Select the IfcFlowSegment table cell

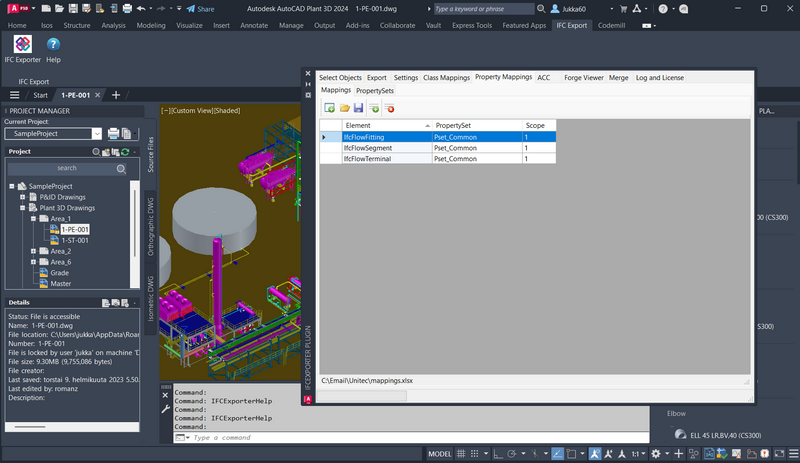(387, 148)
